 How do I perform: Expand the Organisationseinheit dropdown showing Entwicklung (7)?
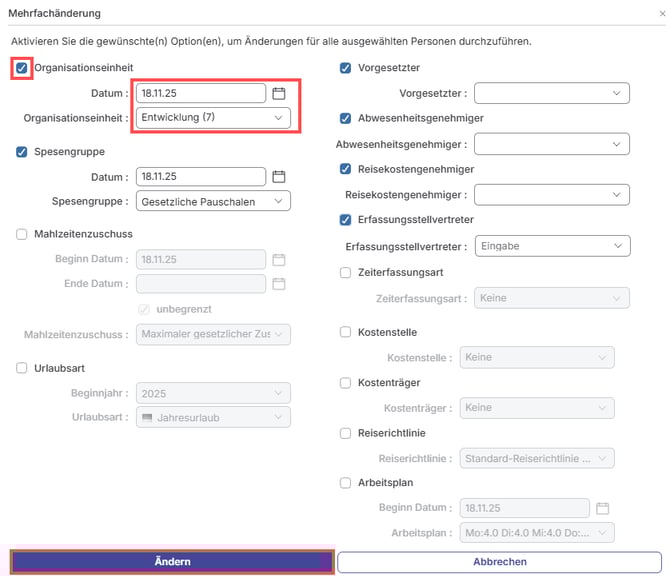point(213,118)
